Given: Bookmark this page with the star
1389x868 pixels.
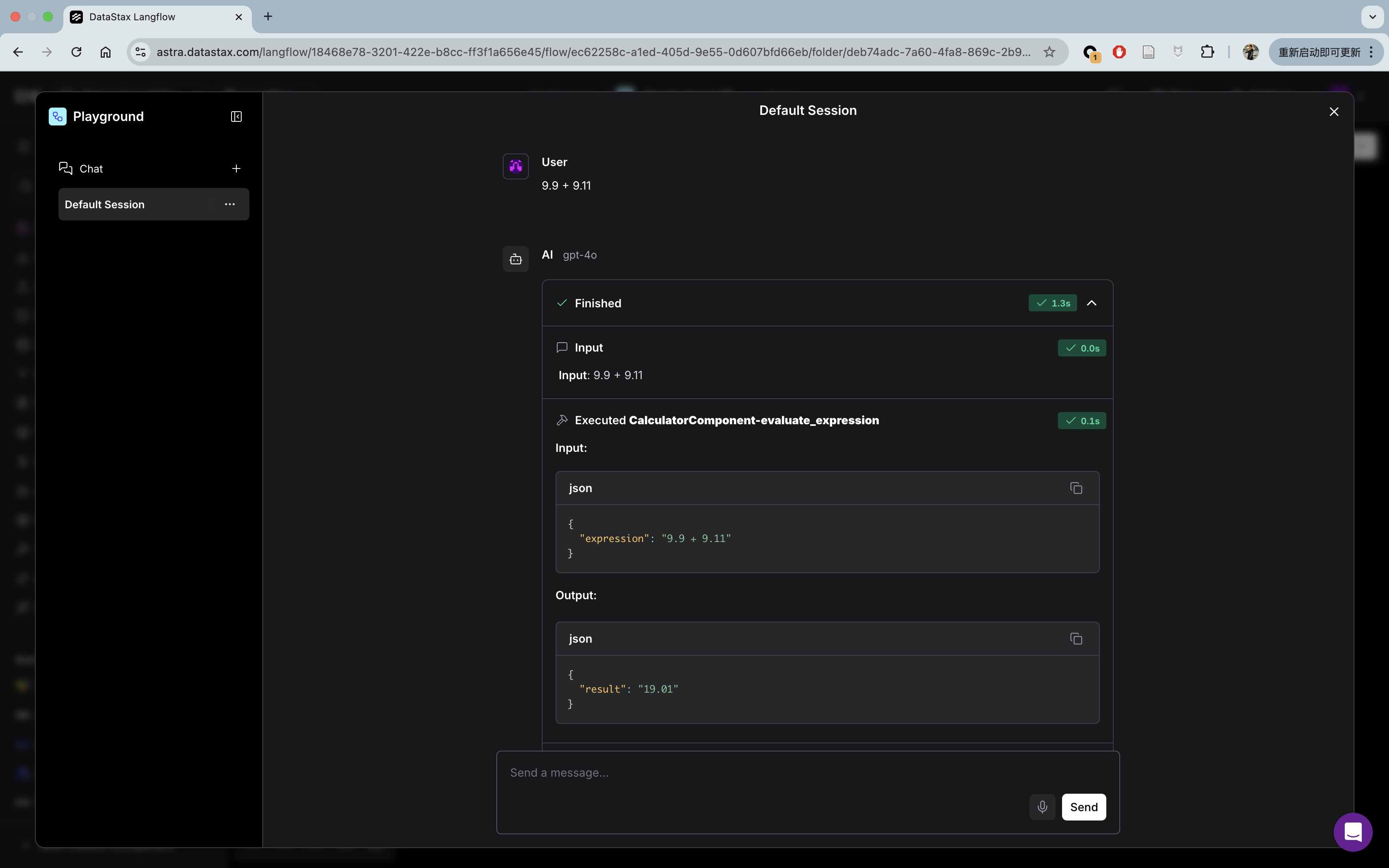Looking at the screenshot, I should point(1049,52).
